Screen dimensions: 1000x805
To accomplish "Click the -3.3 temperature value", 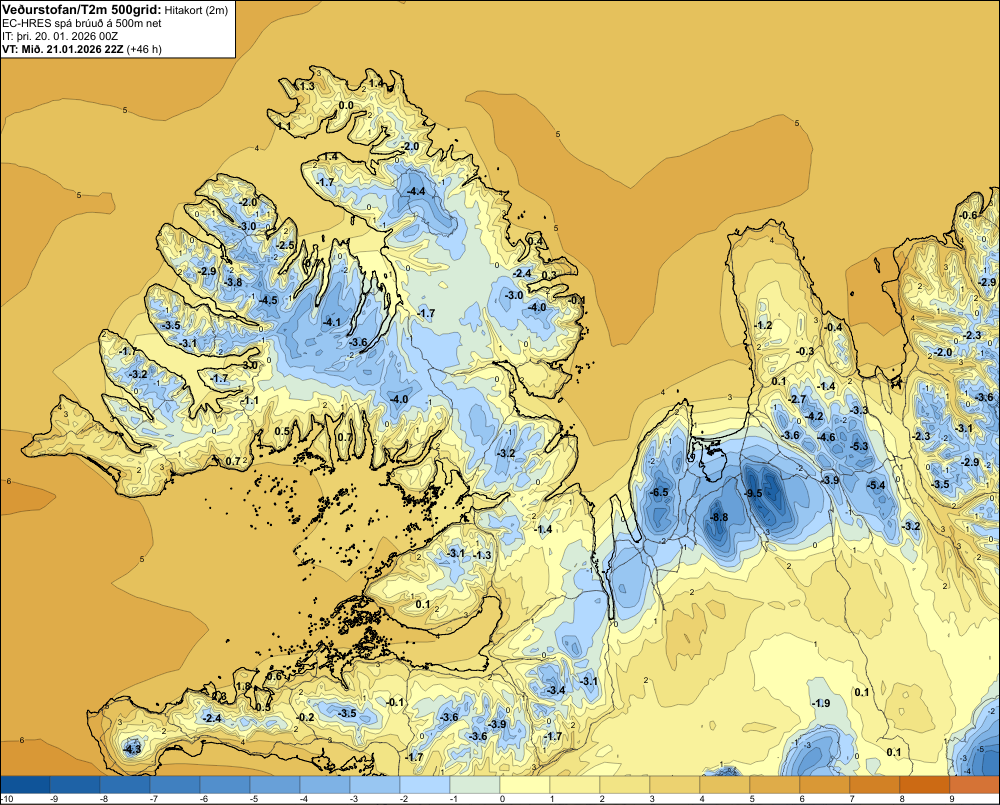I will pos(860,410).
